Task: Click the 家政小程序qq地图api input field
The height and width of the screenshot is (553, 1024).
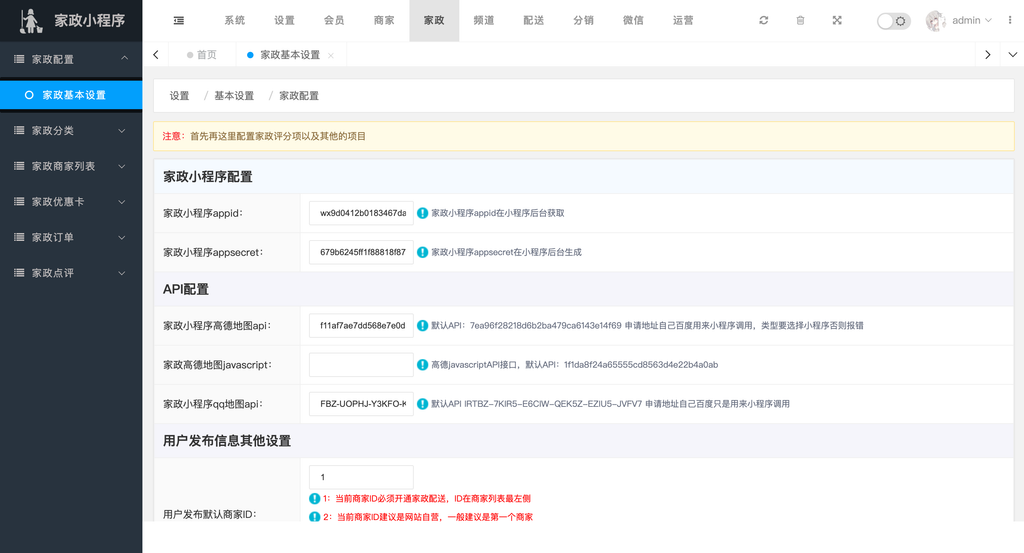Action: pos(361,403)
